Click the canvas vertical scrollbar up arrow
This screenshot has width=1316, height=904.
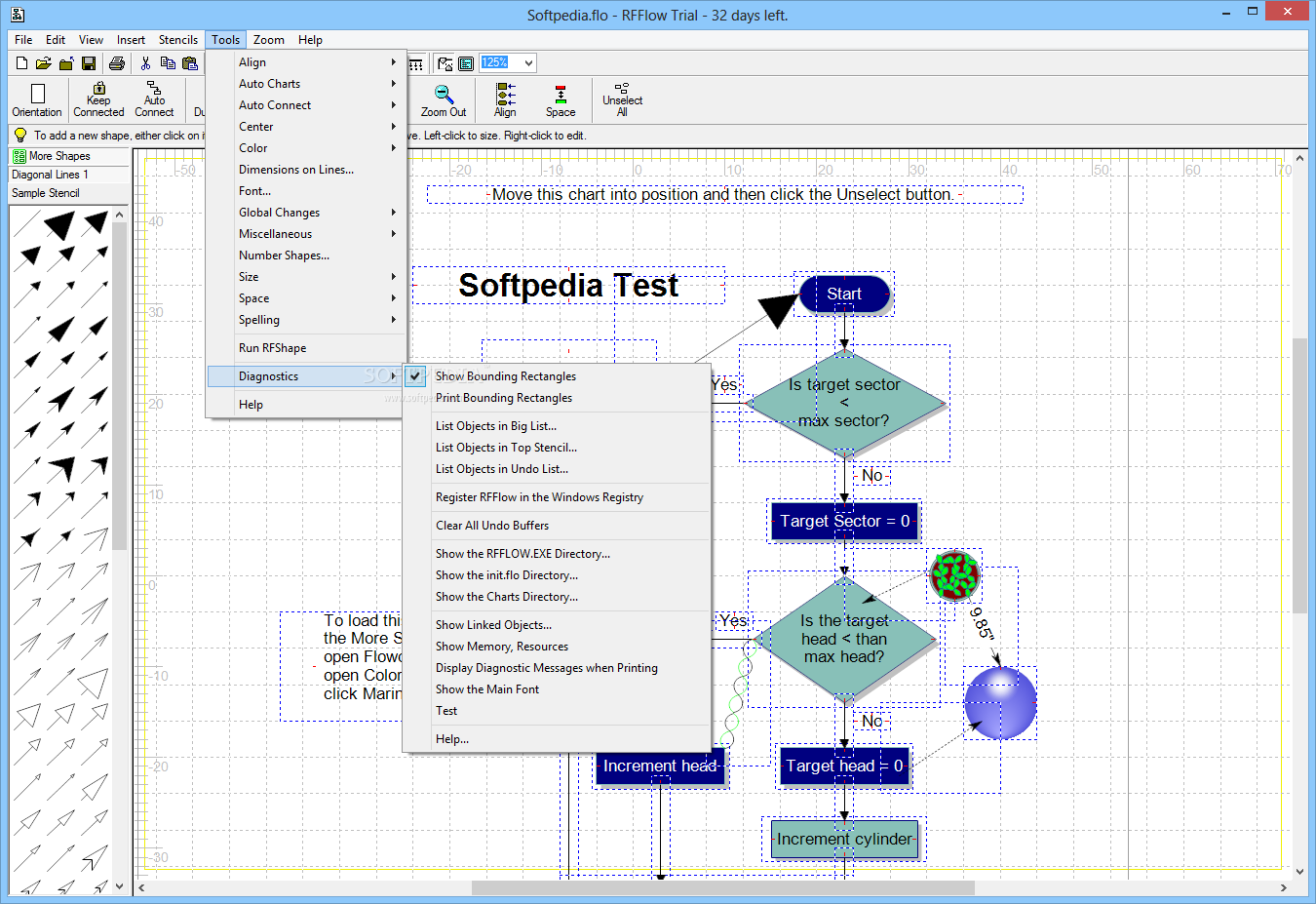(x=1299, y=157)
